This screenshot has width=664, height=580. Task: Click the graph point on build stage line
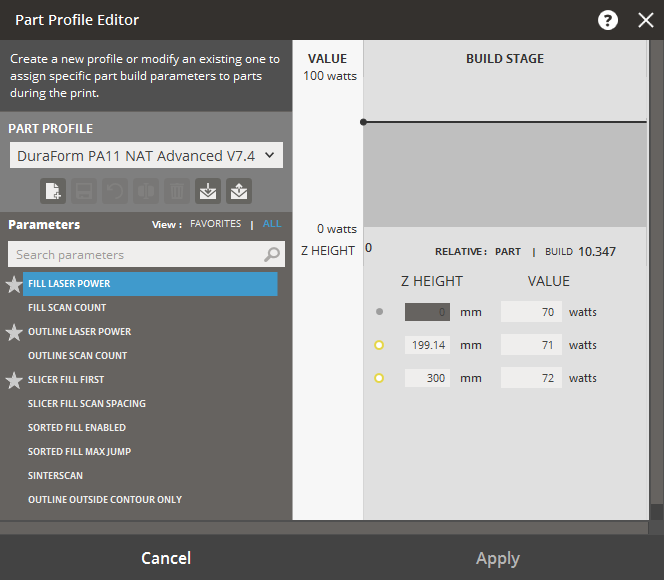click(363, 122)
